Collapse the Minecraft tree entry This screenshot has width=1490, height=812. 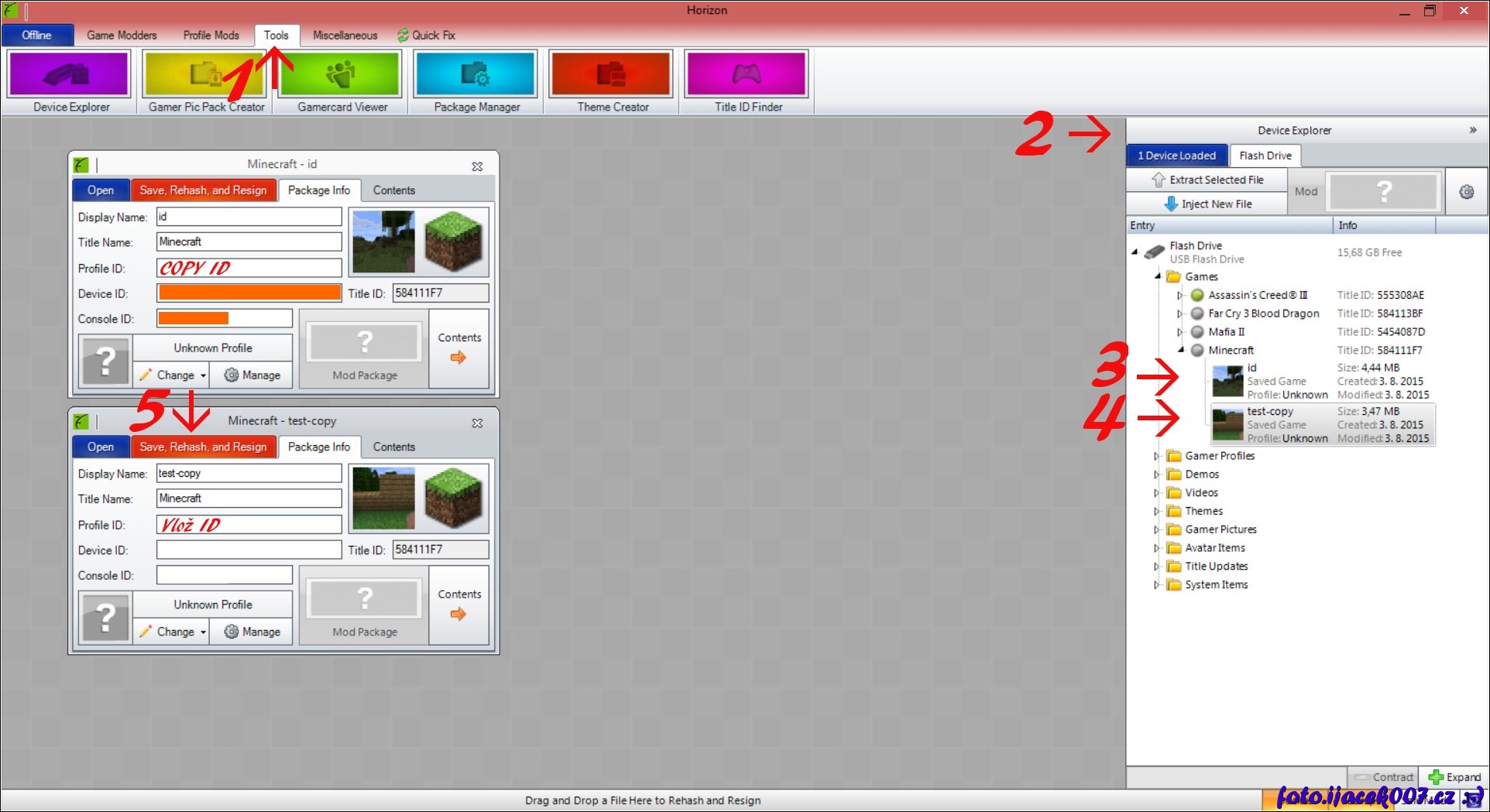(1181, 350)
